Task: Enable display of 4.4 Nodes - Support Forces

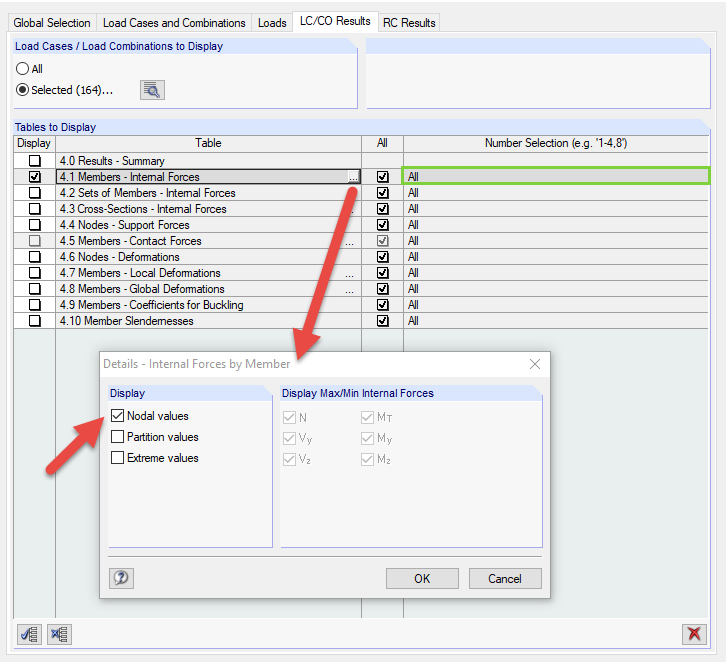Action: 35,225
